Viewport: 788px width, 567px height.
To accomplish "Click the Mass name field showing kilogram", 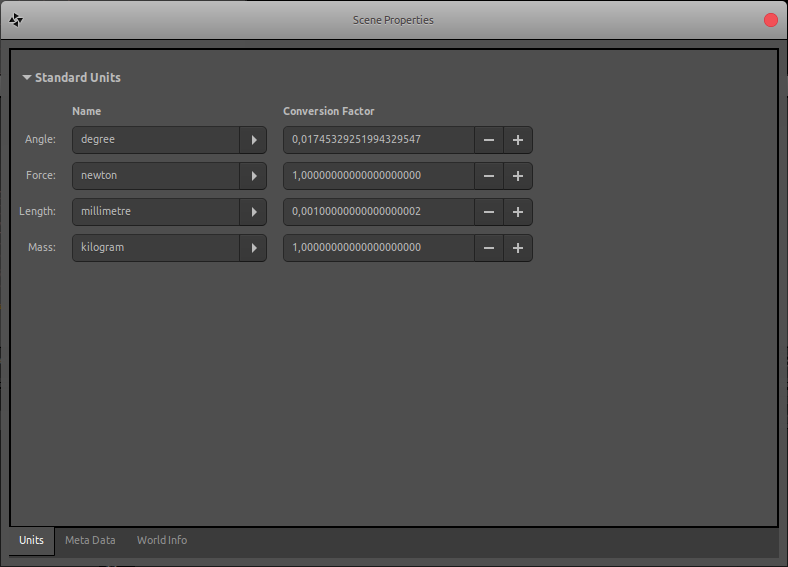I will pos(156,248).
